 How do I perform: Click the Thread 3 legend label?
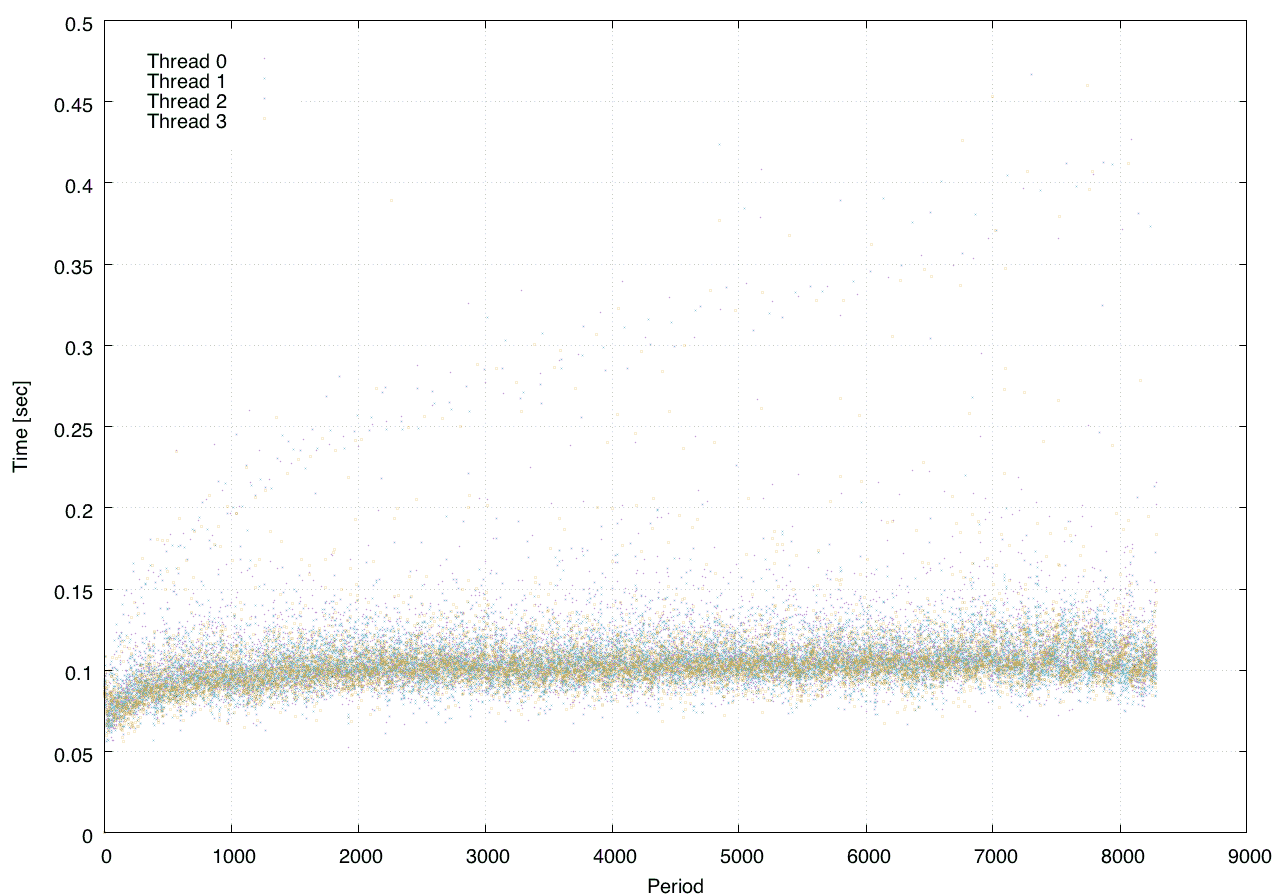pyautogui.click(x=187, y=122)
